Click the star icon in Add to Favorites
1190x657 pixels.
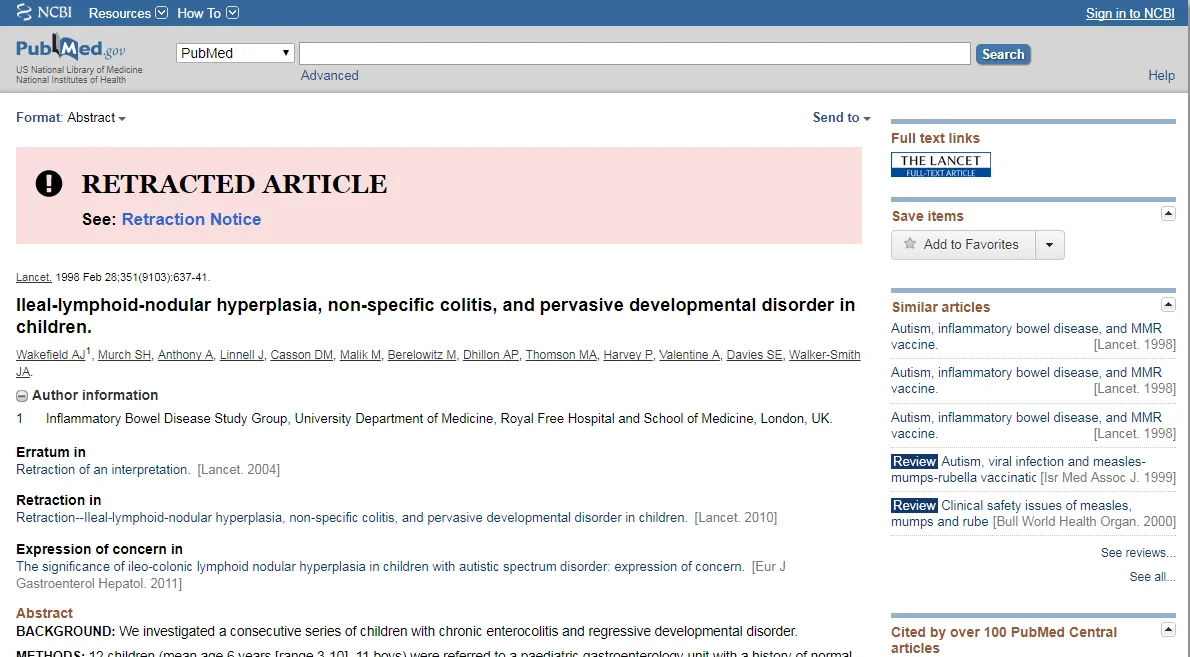[x=909, y=244]
